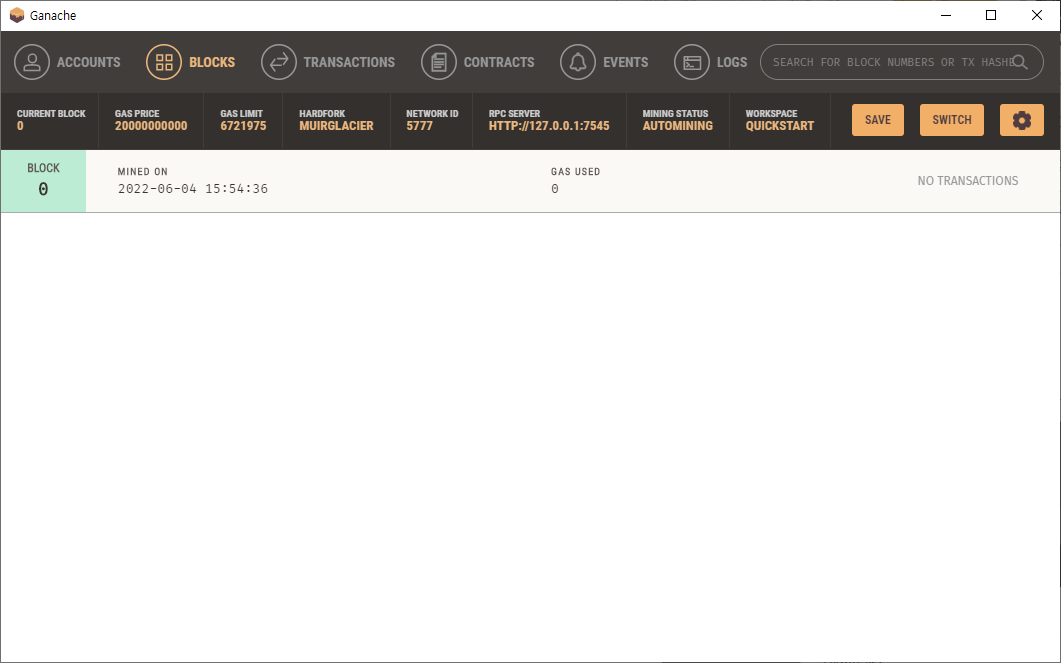1061x663 pixels.
Task: Click the Gas Used value 0
Action: (555, 189)
